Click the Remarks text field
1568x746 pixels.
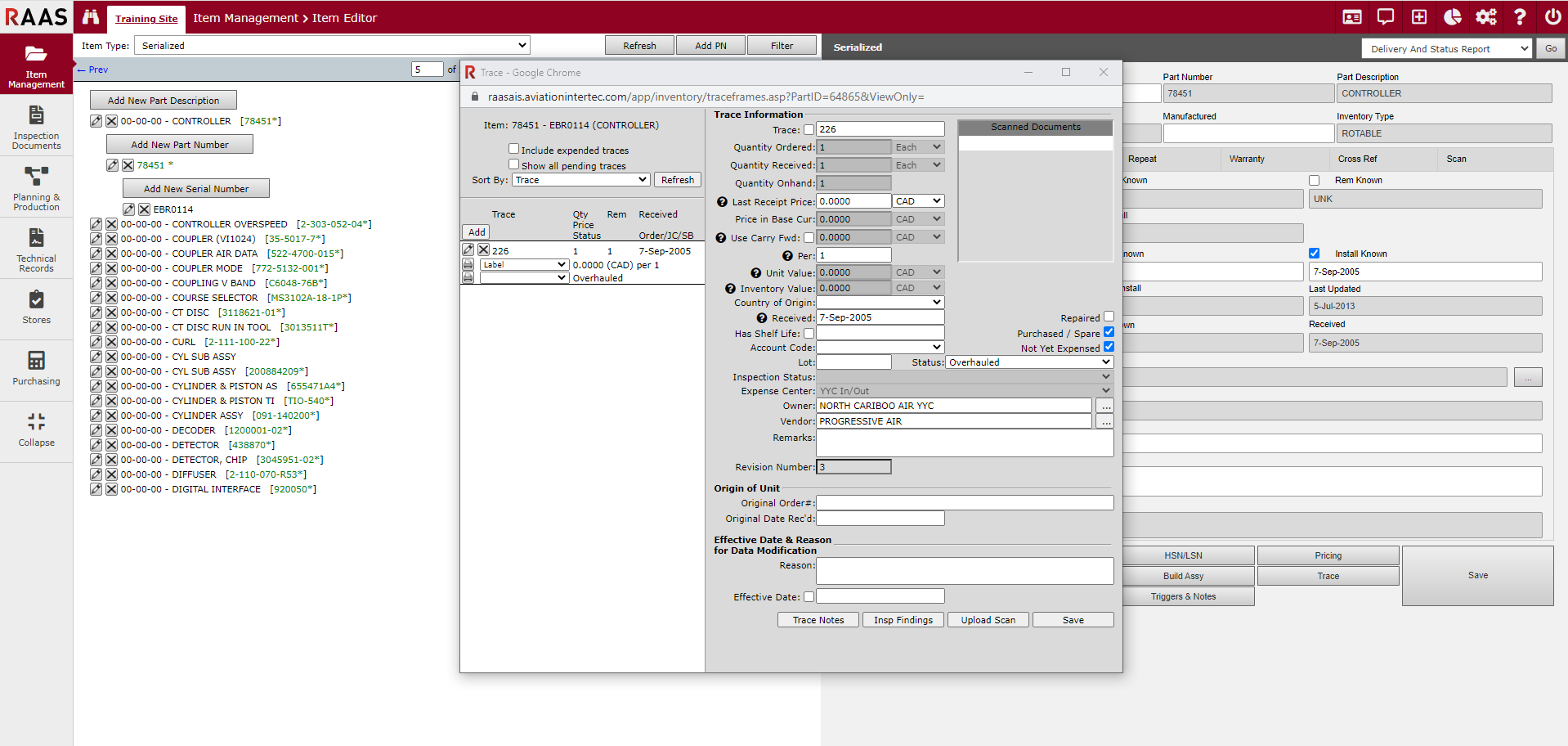click(x=965, y=443)
